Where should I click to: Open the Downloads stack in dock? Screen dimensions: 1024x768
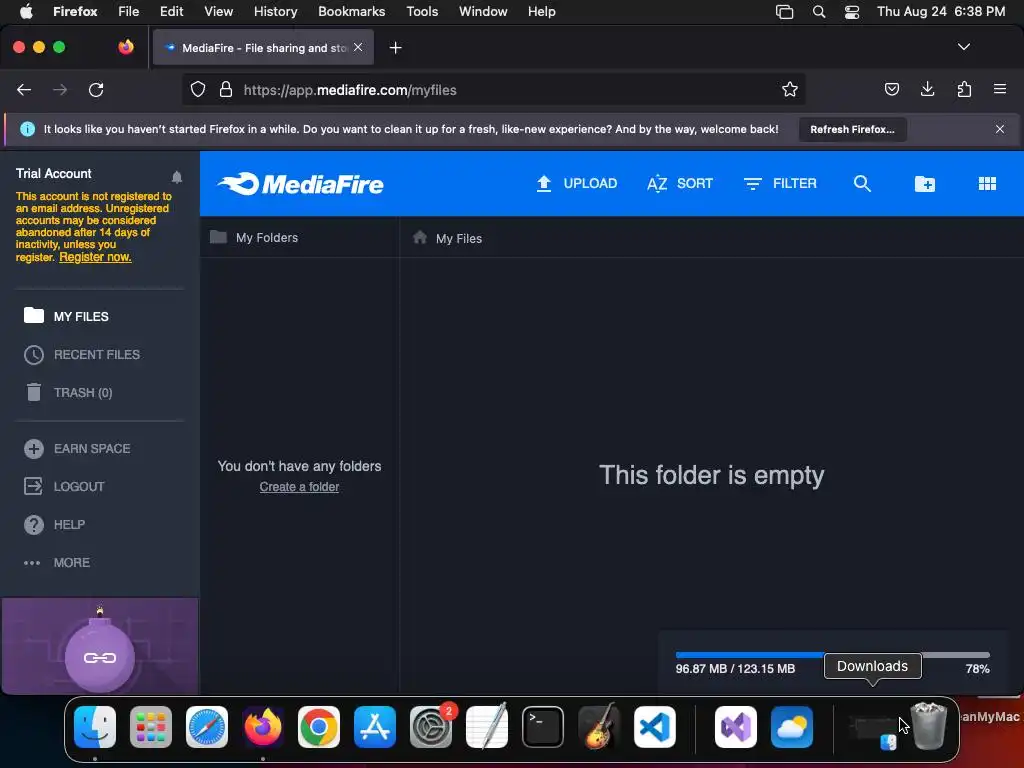tap(873, 728)
